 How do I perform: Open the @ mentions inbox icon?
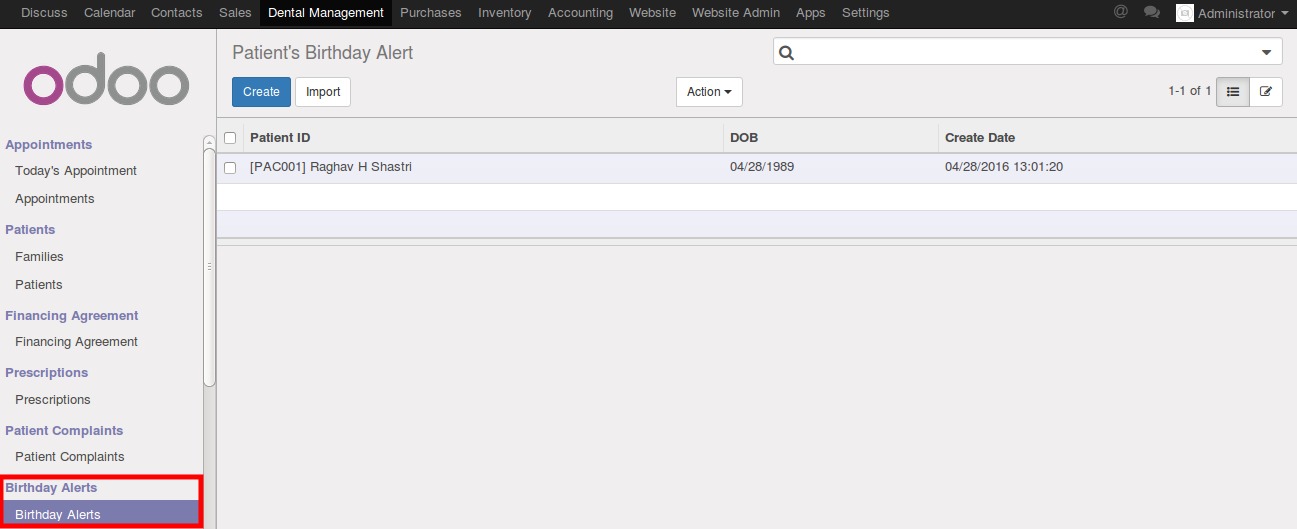point(1120,12)
